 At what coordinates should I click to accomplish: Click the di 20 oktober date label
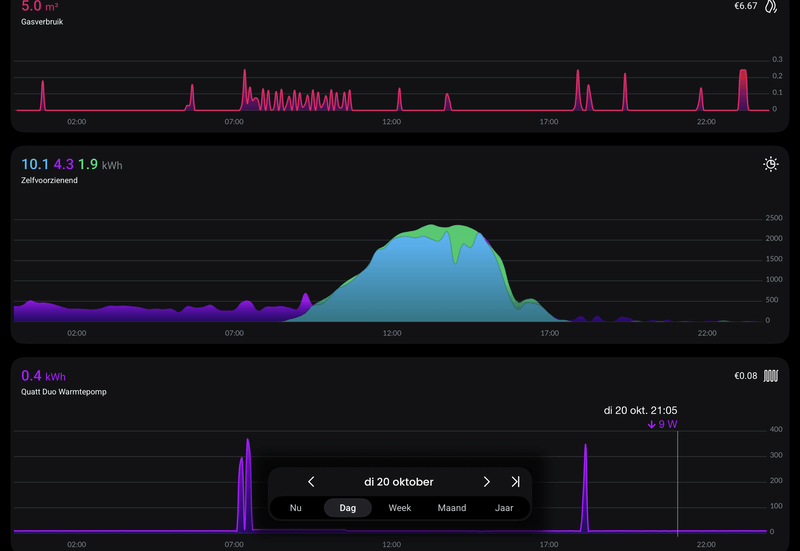click(398, 482)
